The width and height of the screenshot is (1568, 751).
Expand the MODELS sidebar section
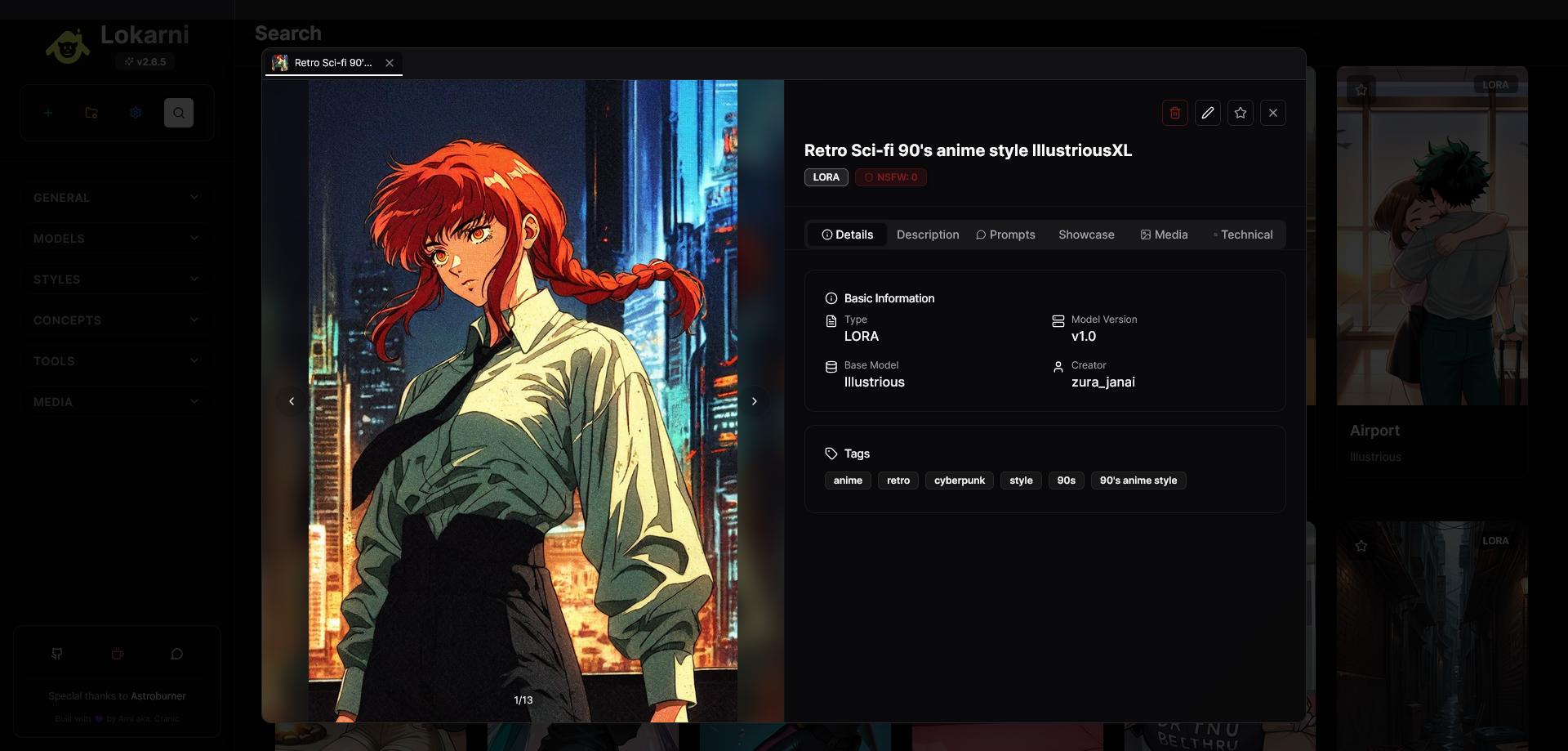(118, 239)
